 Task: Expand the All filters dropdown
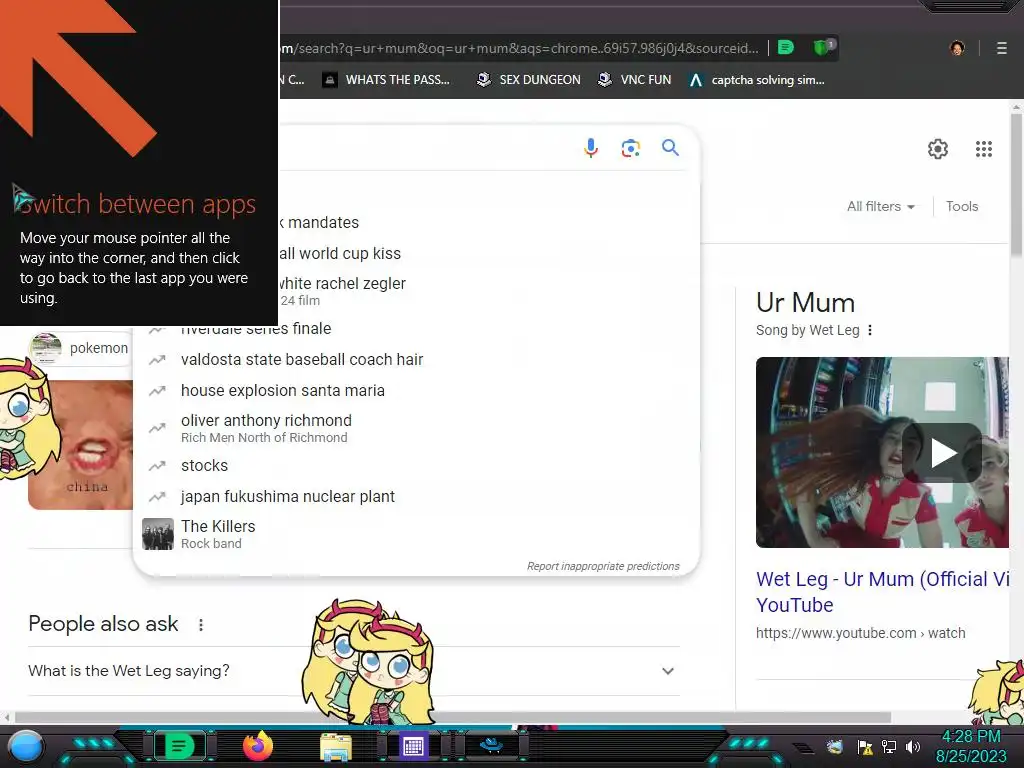880,206
